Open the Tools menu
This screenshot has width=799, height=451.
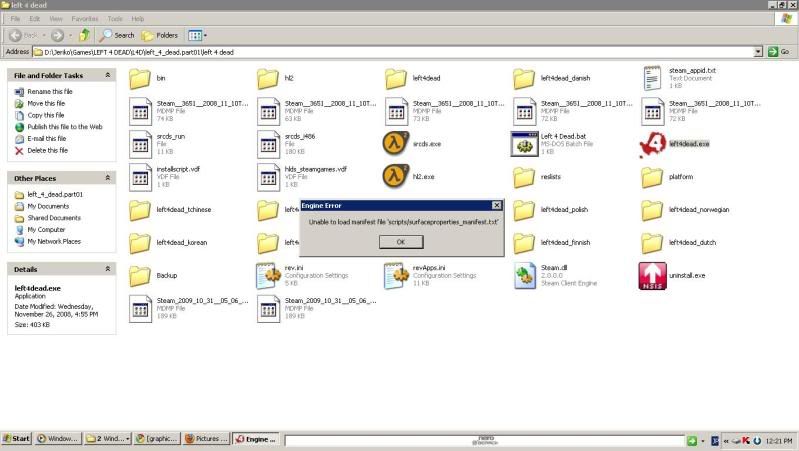pos(115,19)
